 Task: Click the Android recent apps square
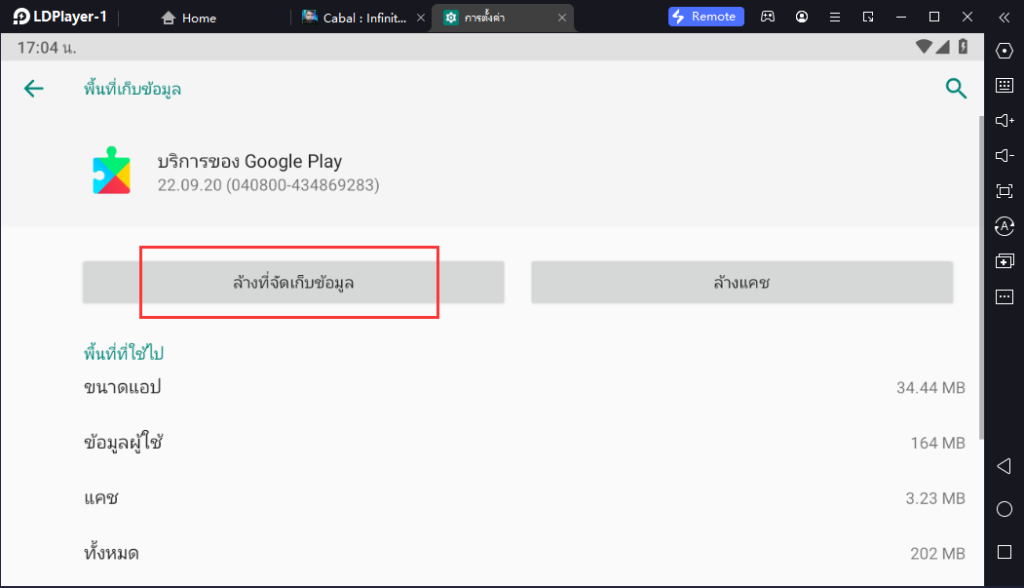pyautogui.click(x=1004, y=552)
